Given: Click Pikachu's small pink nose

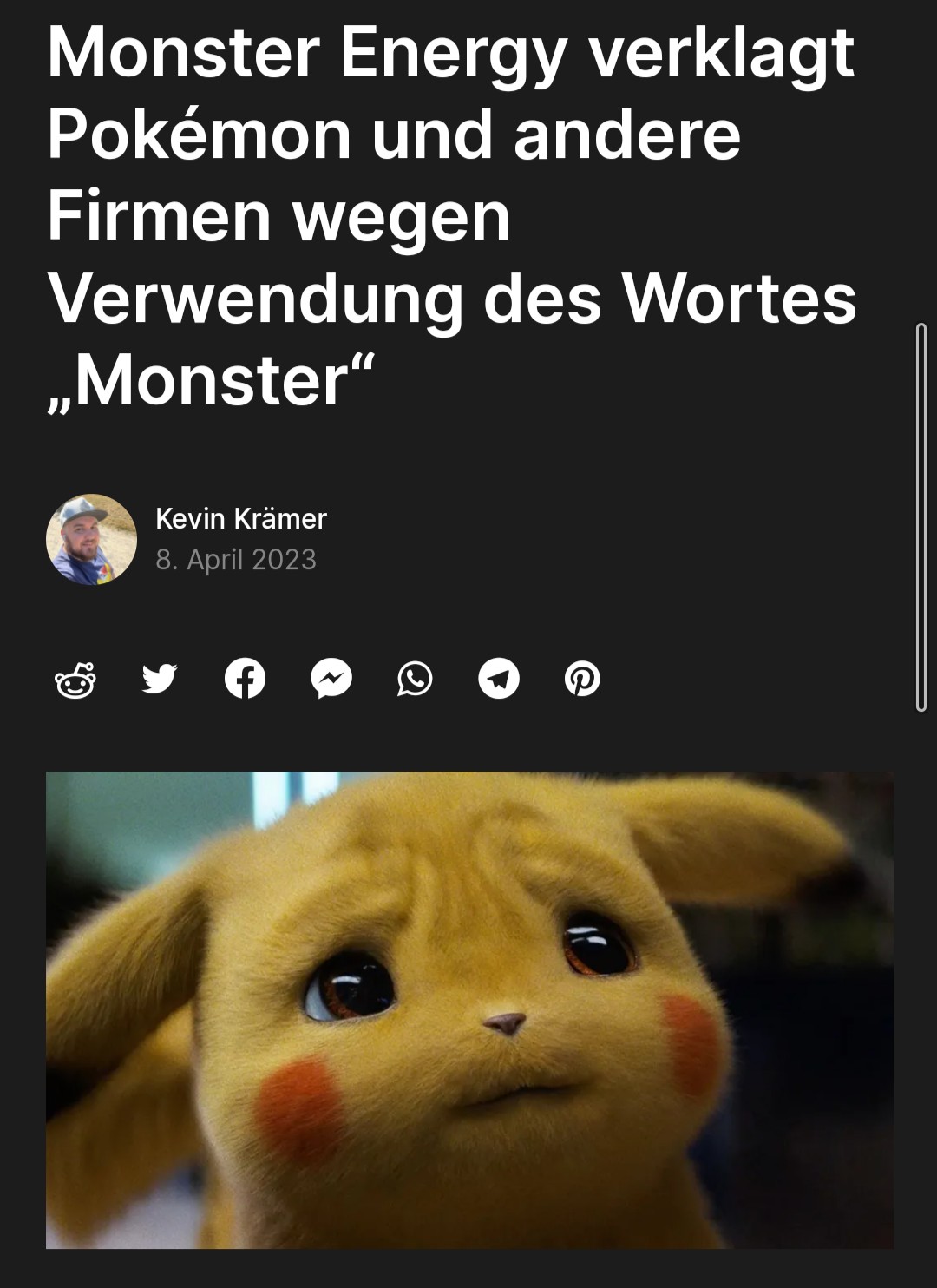Looking at the screenshot, I should (505, 1023).
